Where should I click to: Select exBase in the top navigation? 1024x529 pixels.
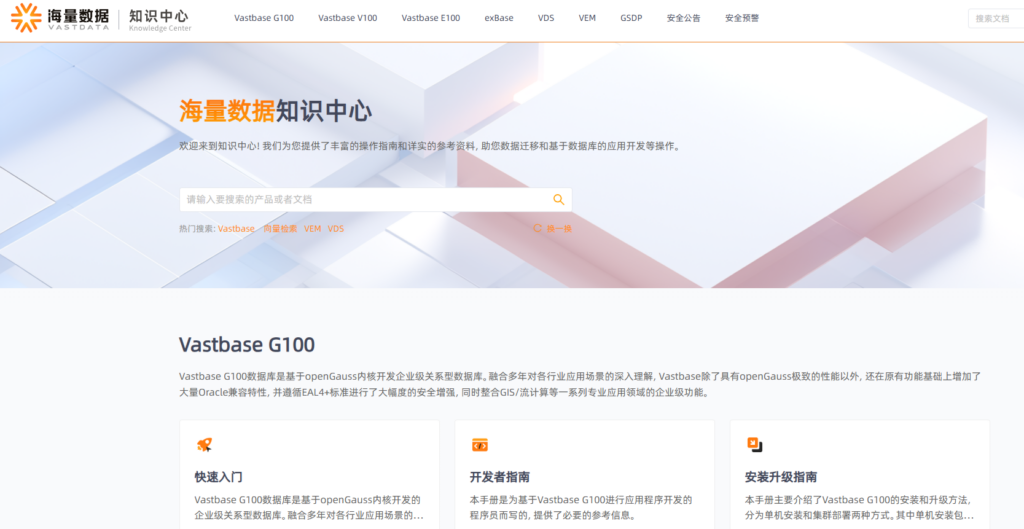(x=499, y=18)
